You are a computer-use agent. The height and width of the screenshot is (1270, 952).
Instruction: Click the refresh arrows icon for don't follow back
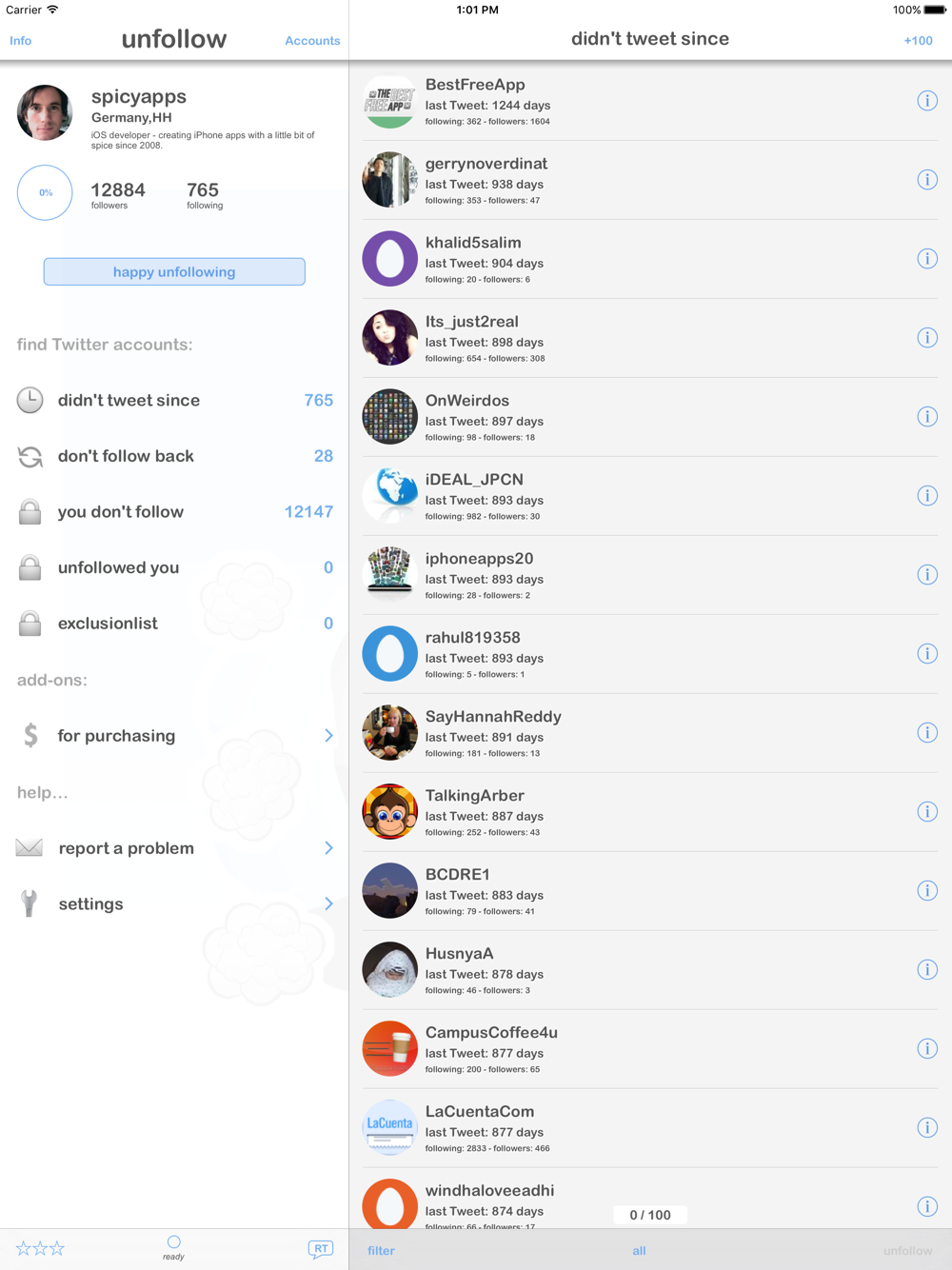click(x=30, y=457)
